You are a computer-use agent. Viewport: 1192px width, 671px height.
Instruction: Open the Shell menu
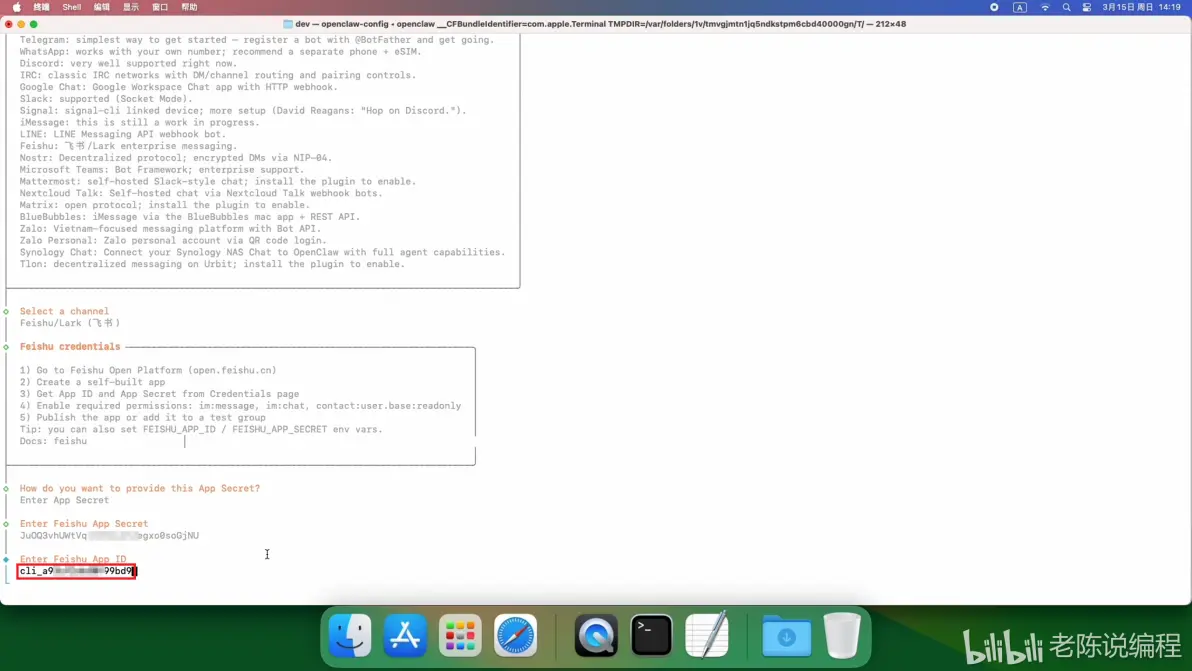click(x=71, y=7)
